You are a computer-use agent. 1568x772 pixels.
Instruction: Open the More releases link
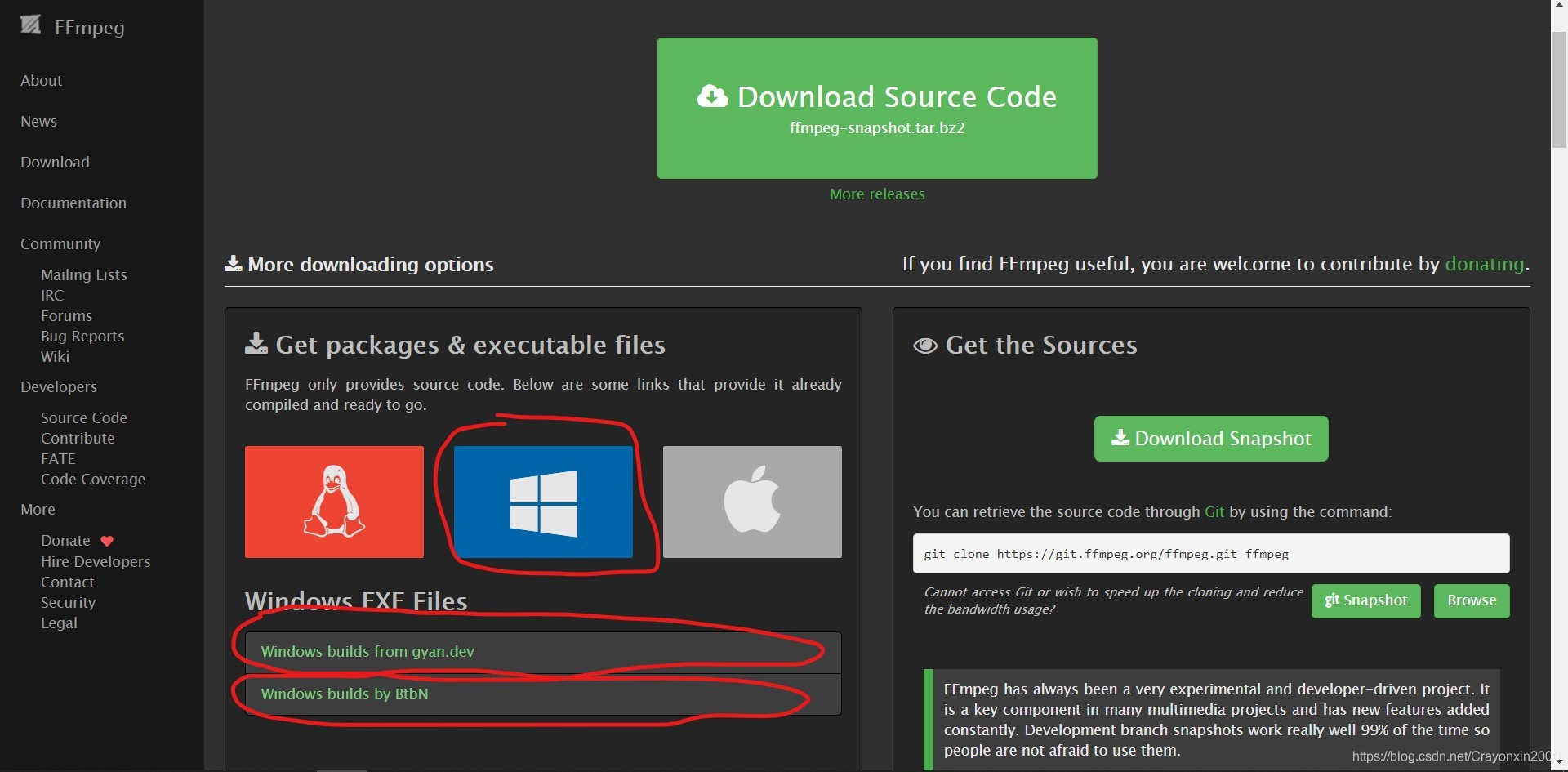(x=877, y=194)
